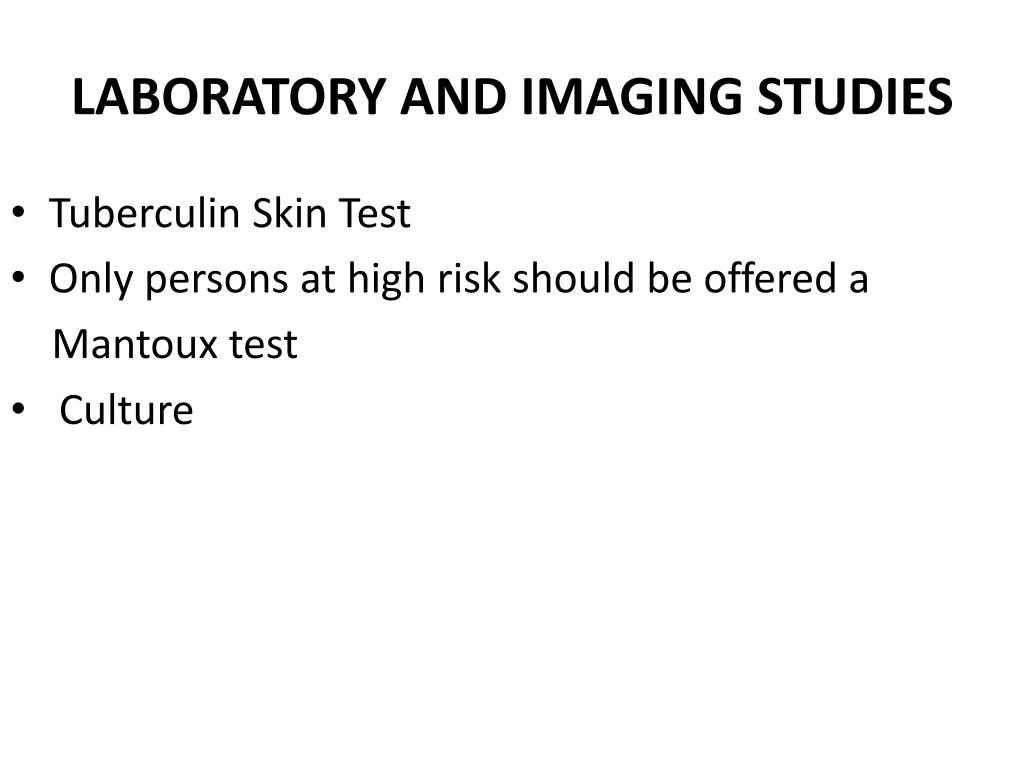Click the word Skin in first bullet
Viewport: 1024px width, 768px height.
pos(289,213)
